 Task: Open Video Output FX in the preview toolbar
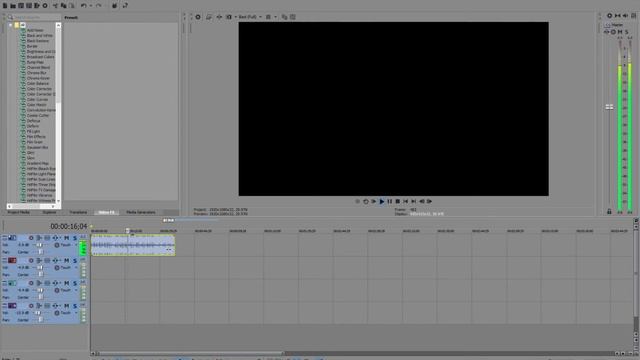tap(219, 17)
